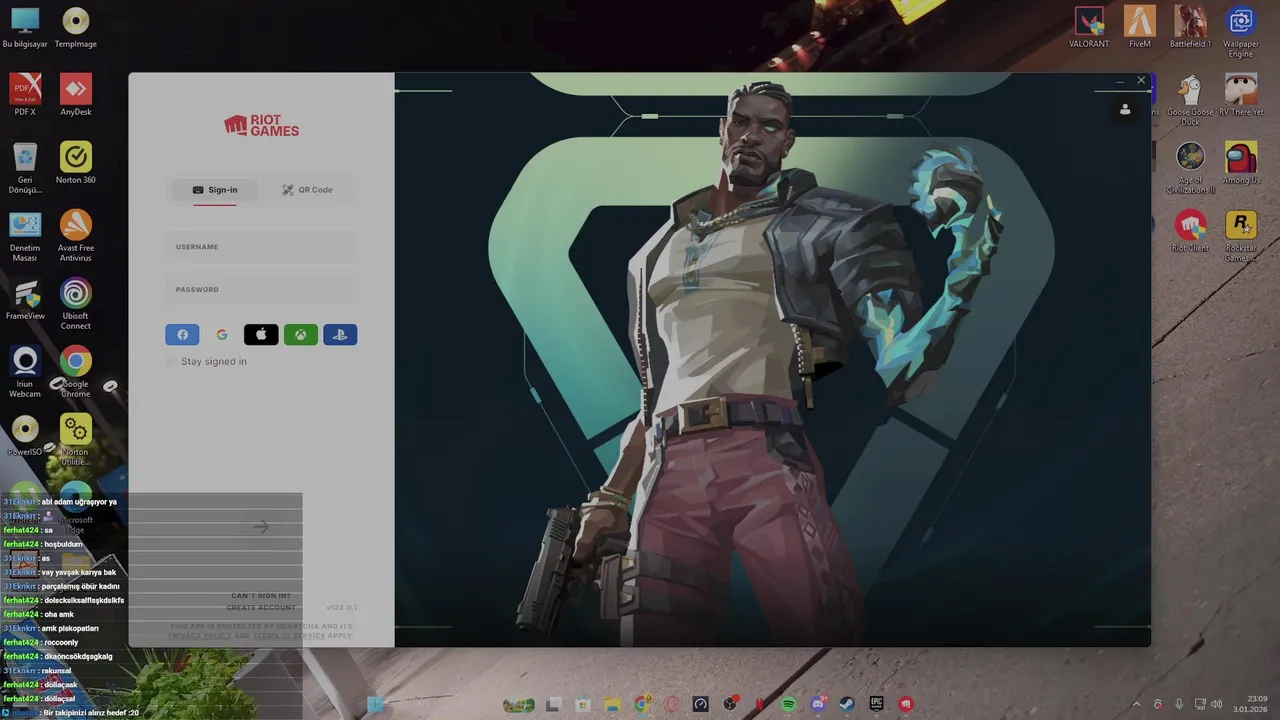Expand the system tray hidden icons chevron
This screenshot has height=720, width=1280.
coord(1136,705)
